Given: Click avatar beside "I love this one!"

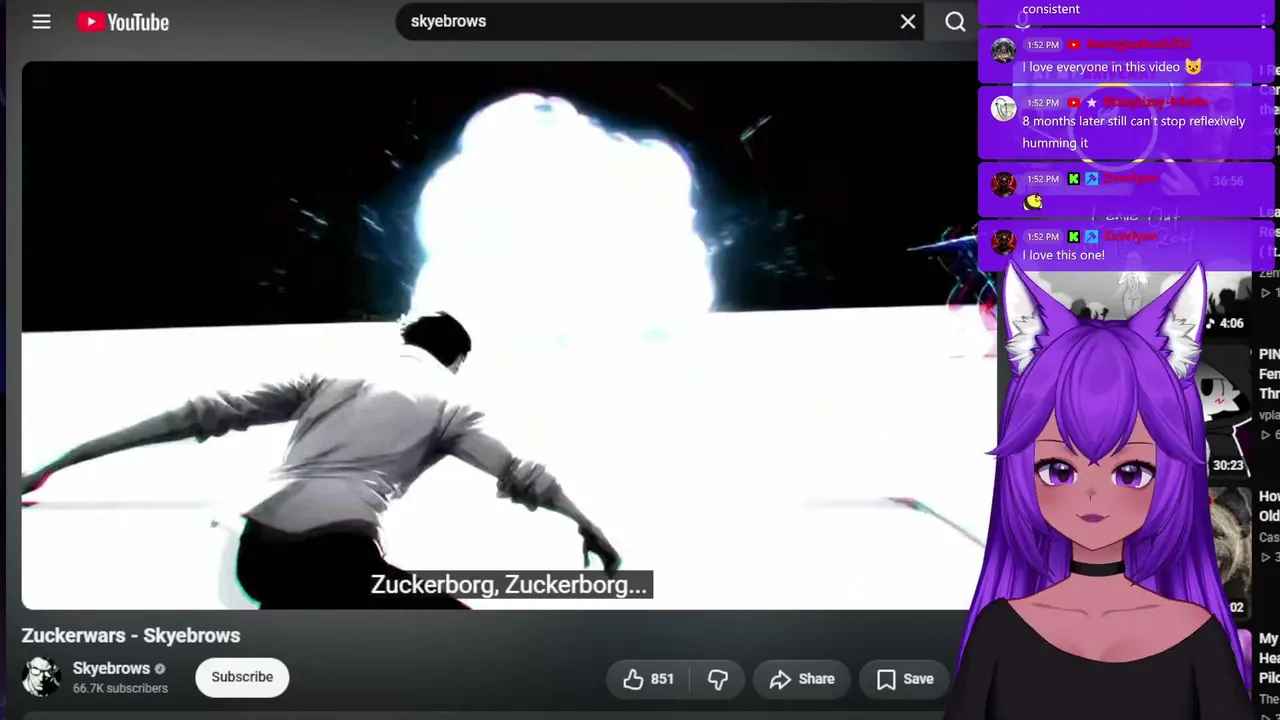Looking at the screenshot, I should pyautogui.click(x=1004, y=241).
